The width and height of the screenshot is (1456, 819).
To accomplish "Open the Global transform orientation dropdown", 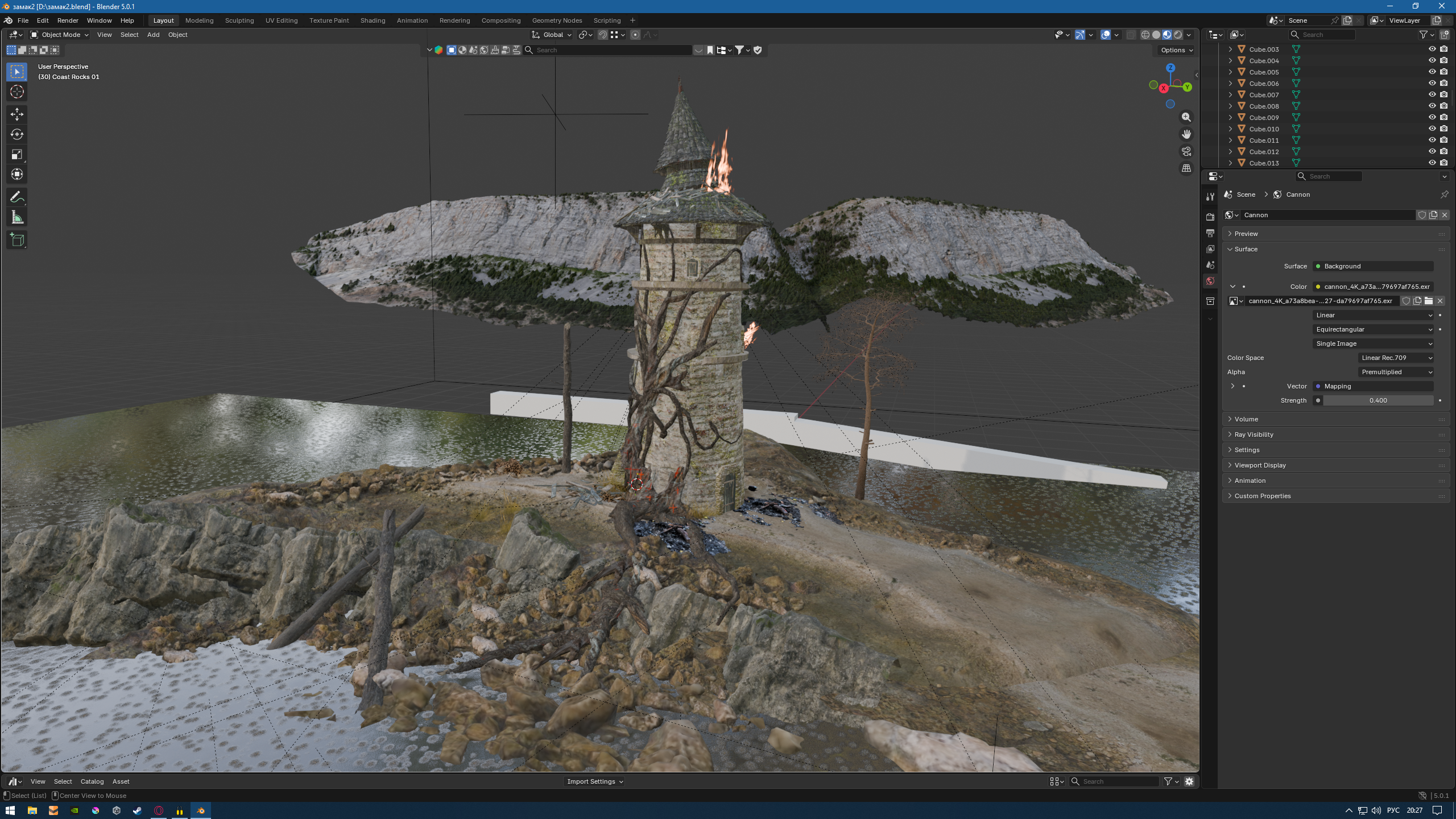I will pyautogui.click(x=552, y=35).
